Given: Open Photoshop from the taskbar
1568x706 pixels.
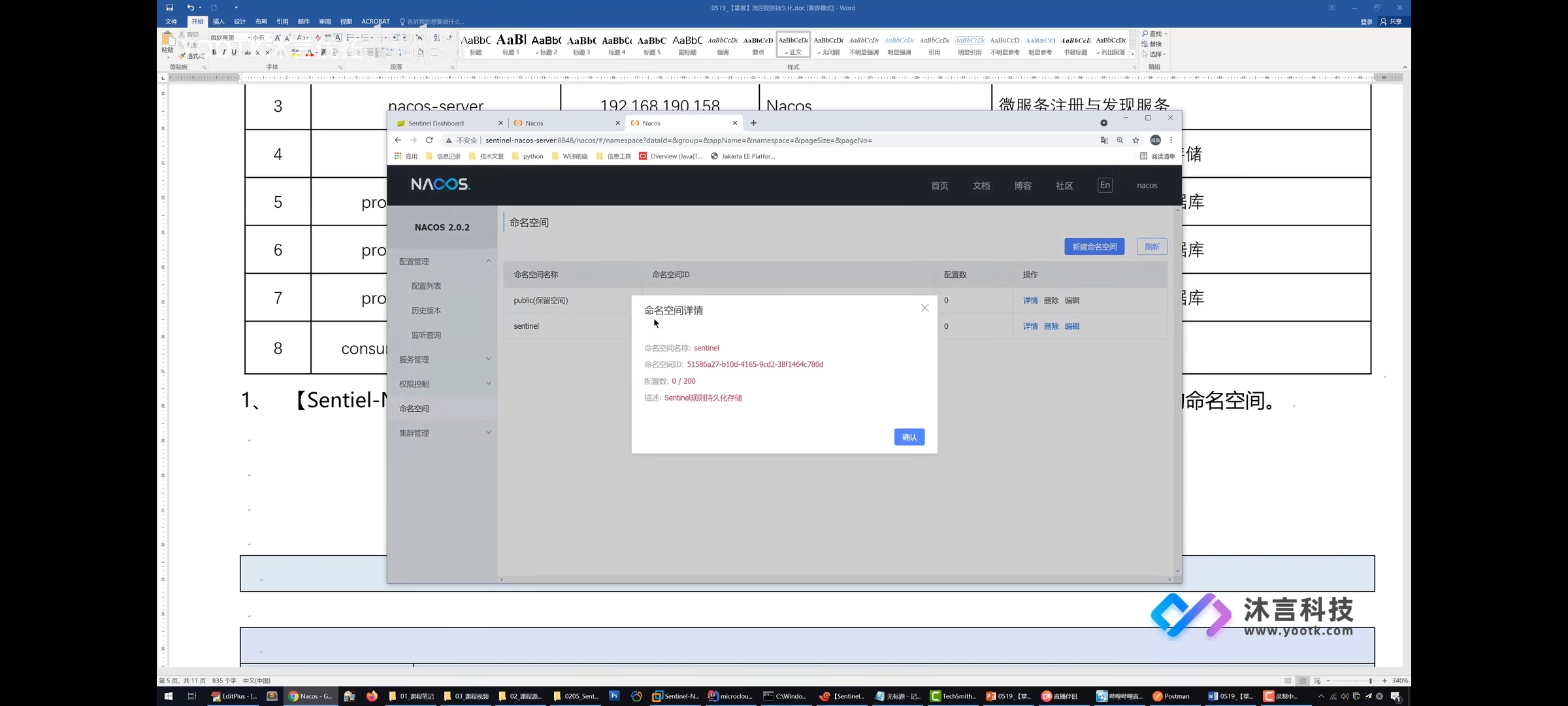Looking at the screenshot, I should pos(614,696).
